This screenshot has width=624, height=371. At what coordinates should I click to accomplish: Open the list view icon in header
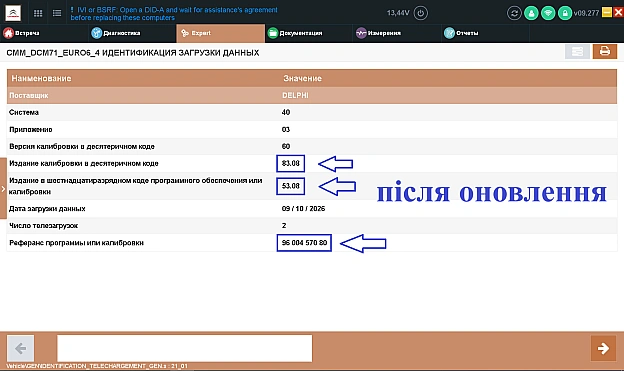pos(57,13)
